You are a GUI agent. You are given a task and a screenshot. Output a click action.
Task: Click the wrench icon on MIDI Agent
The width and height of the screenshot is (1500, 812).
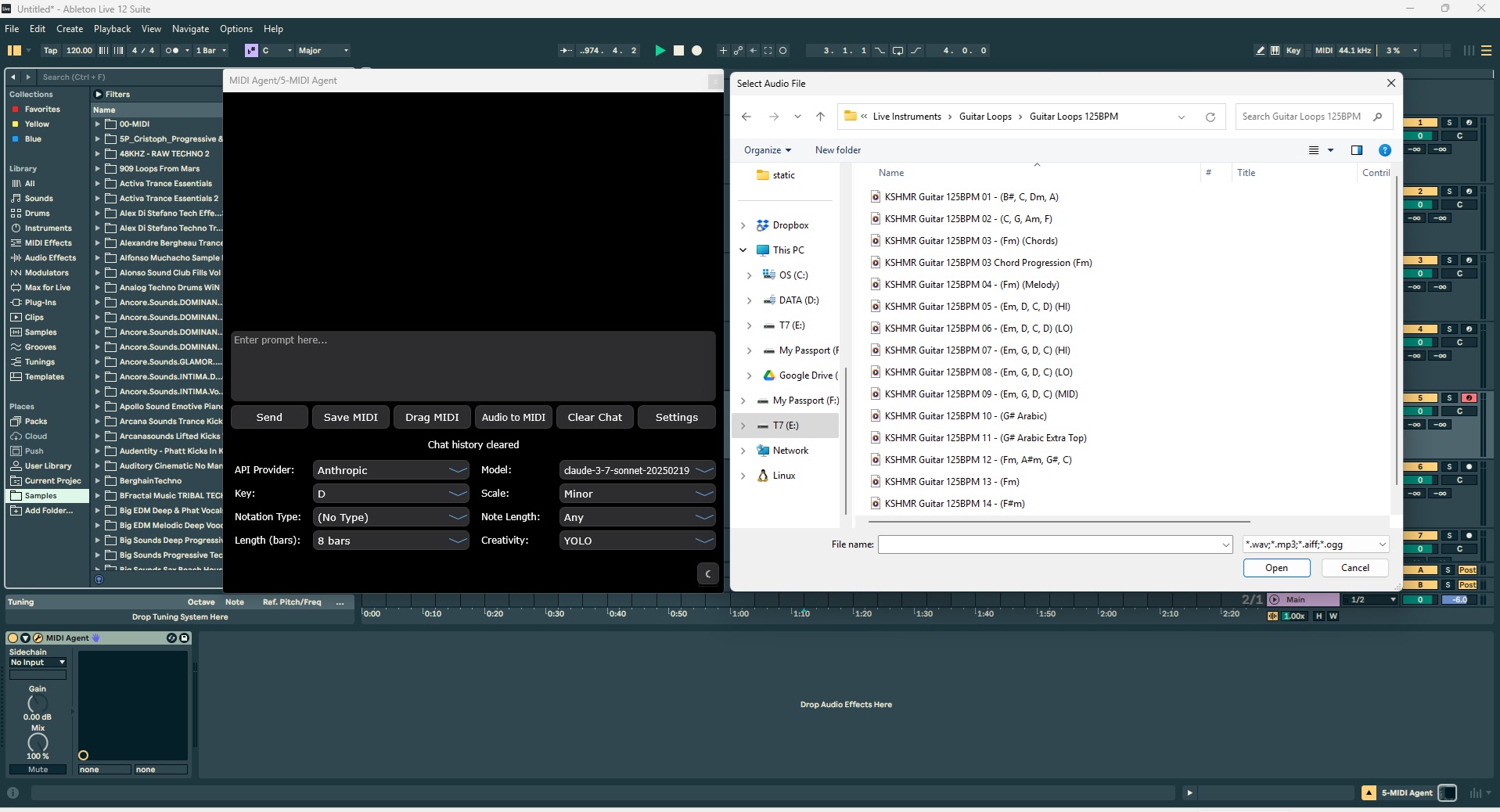[x=37, y=638]
